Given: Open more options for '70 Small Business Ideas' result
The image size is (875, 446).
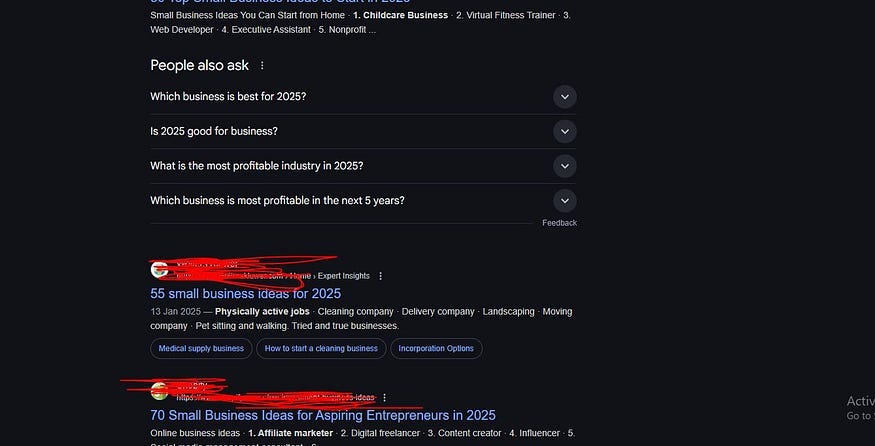Looking at the screenshot, I should (x=384, y=397).
